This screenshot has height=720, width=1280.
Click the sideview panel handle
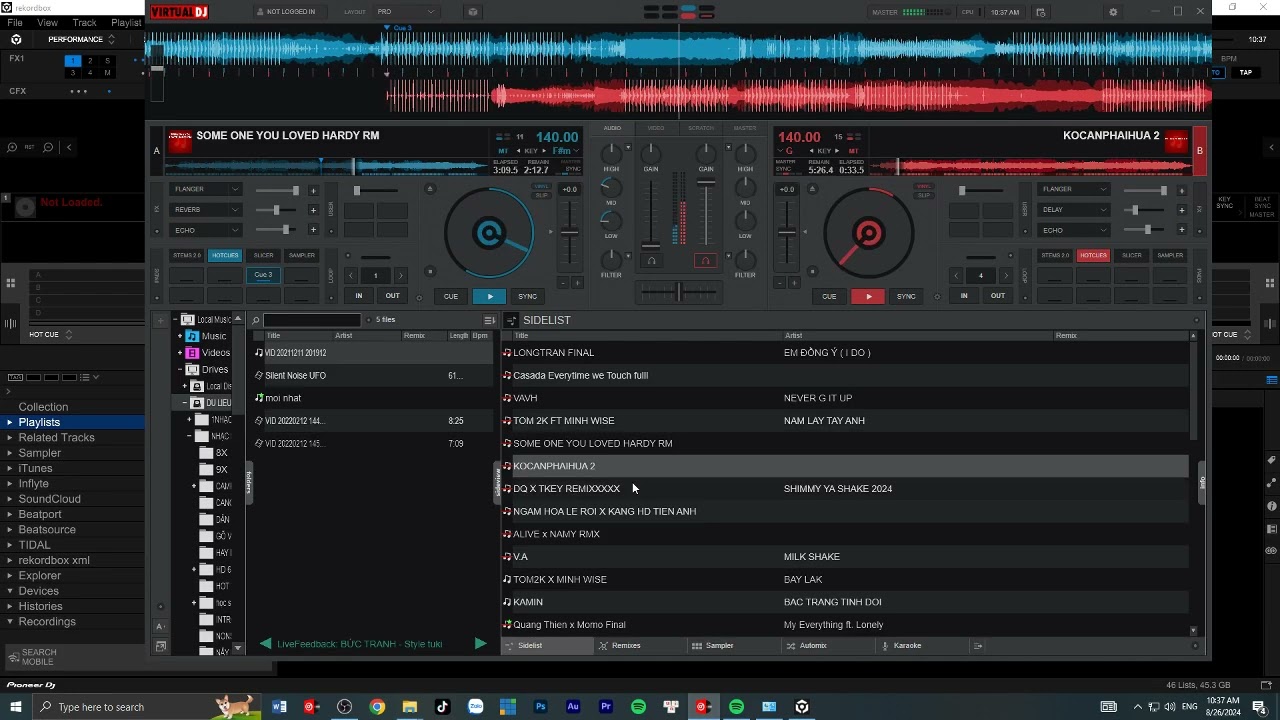tap(497, 483)
